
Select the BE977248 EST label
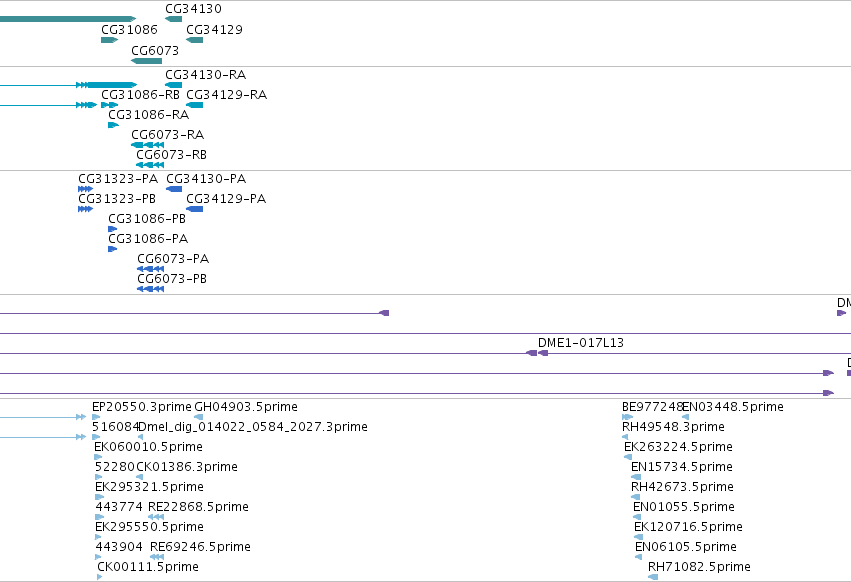click(x=652, y=407)
